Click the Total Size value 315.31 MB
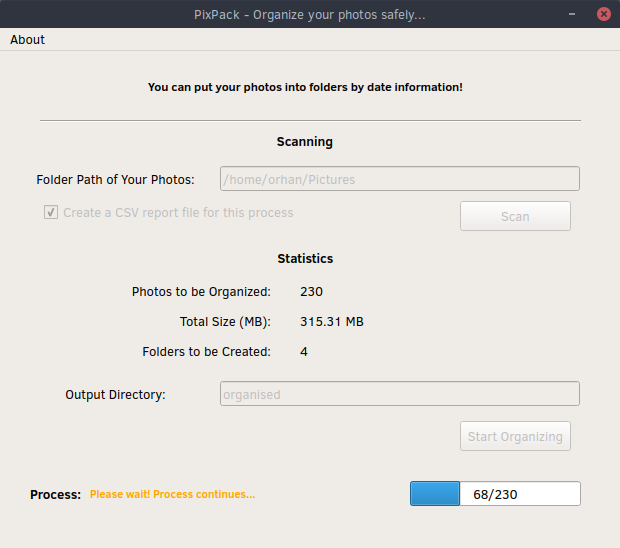The height and width of the screenshot is (548, 620). (x=332, y=322)
